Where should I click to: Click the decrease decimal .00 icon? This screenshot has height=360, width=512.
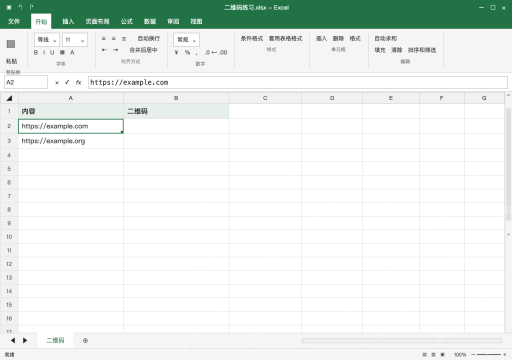click(223, 52)
